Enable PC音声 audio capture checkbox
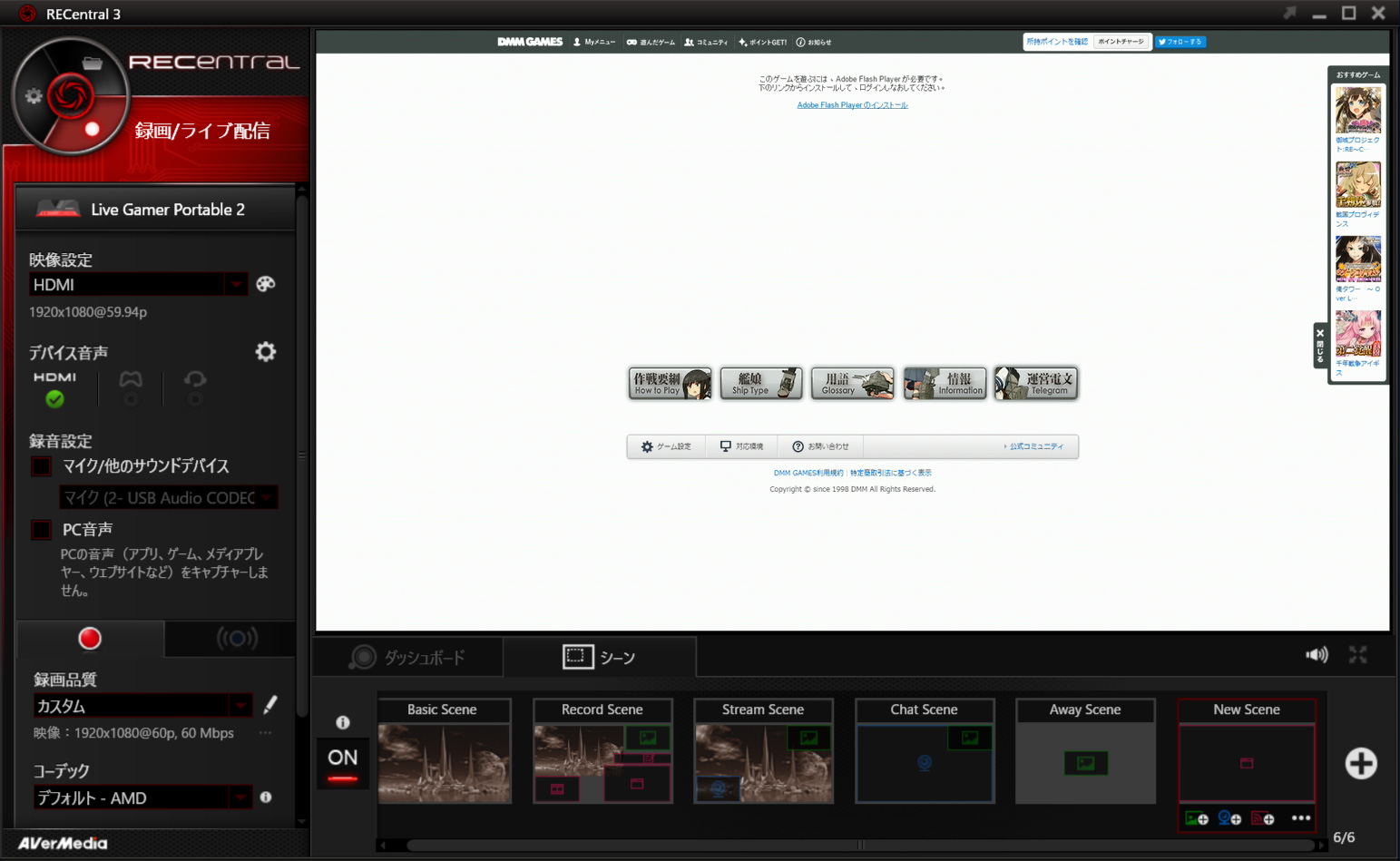Screen dimensions: 1400x861 (x=42, y=530)
